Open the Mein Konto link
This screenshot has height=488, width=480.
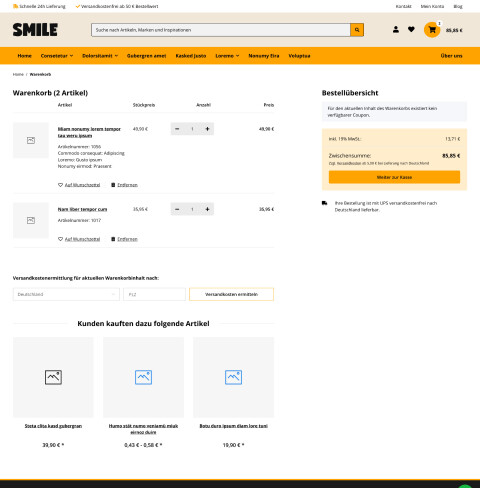click(x=432, y=6)
